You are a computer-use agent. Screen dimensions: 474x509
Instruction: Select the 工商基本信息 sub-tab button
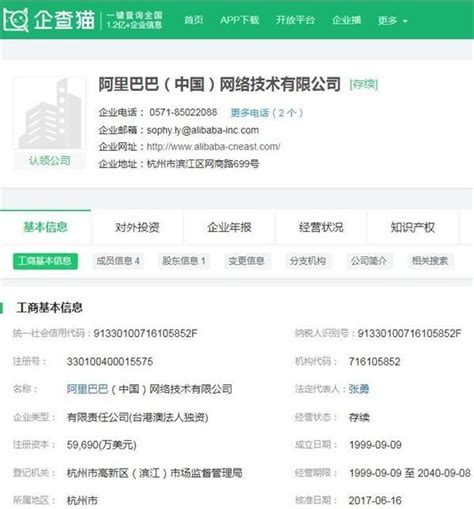pyautogui.click(x=45, y=261)
